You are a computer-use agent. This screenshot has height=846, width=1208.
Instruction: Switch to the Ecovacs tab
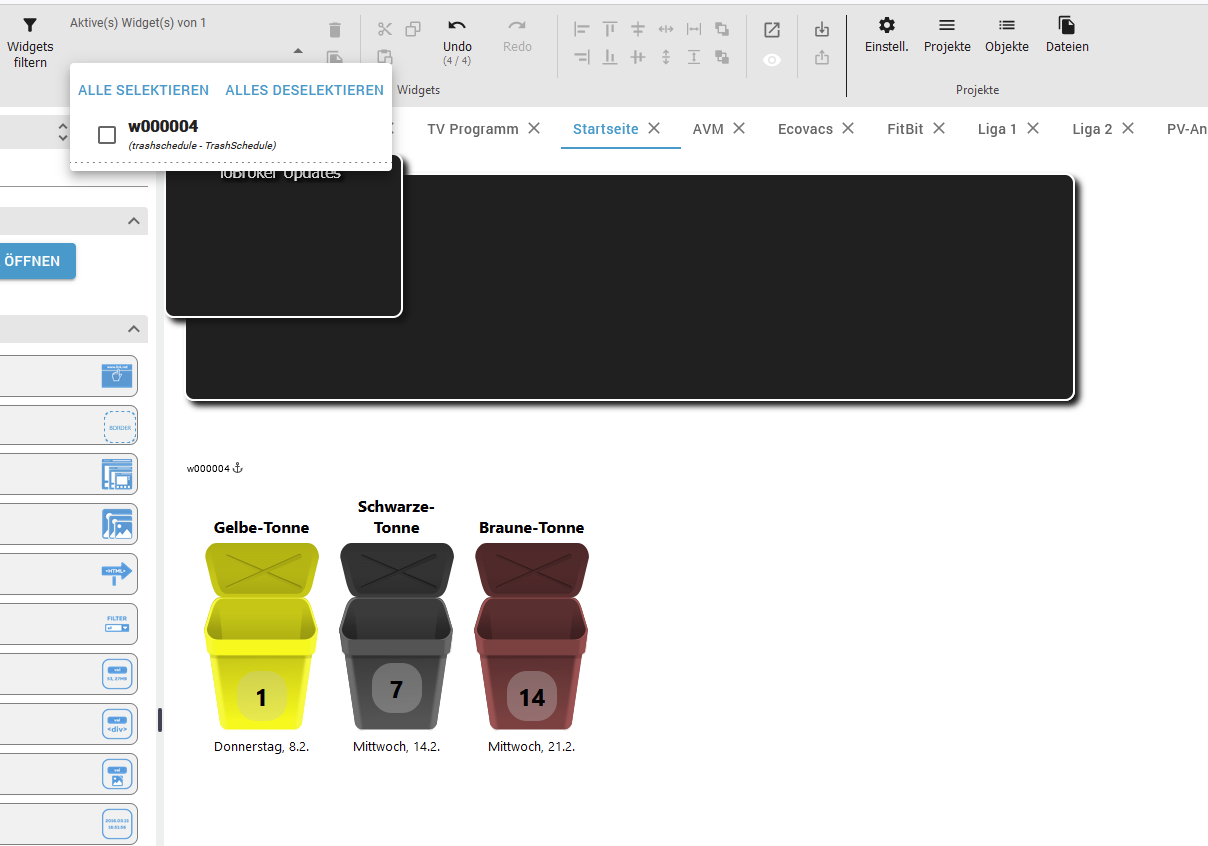tap(805, 129)
